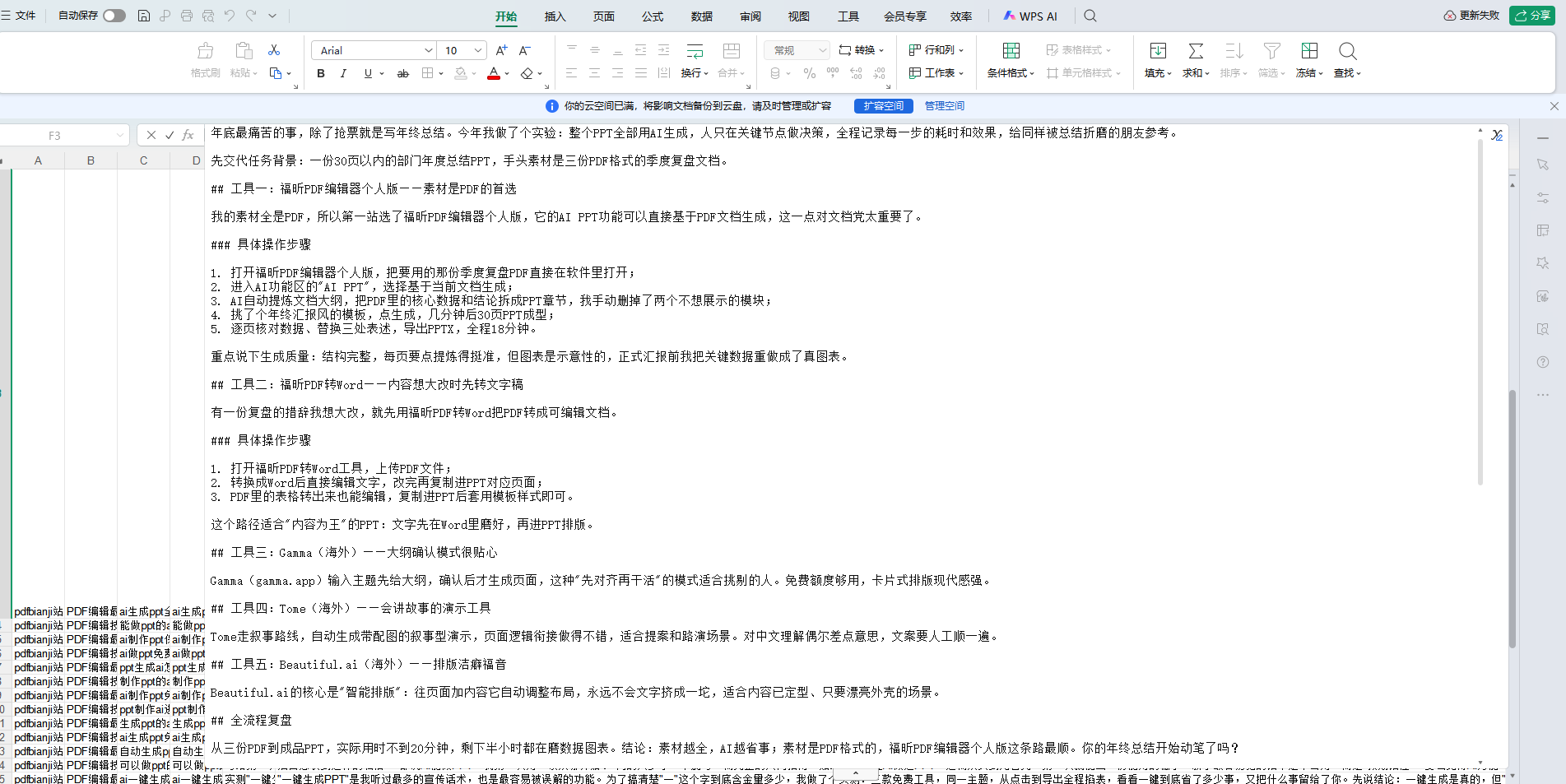Toggle strikethrough formatting
Viewport: 1566px width, 784px height.
(x=403, y=73)
